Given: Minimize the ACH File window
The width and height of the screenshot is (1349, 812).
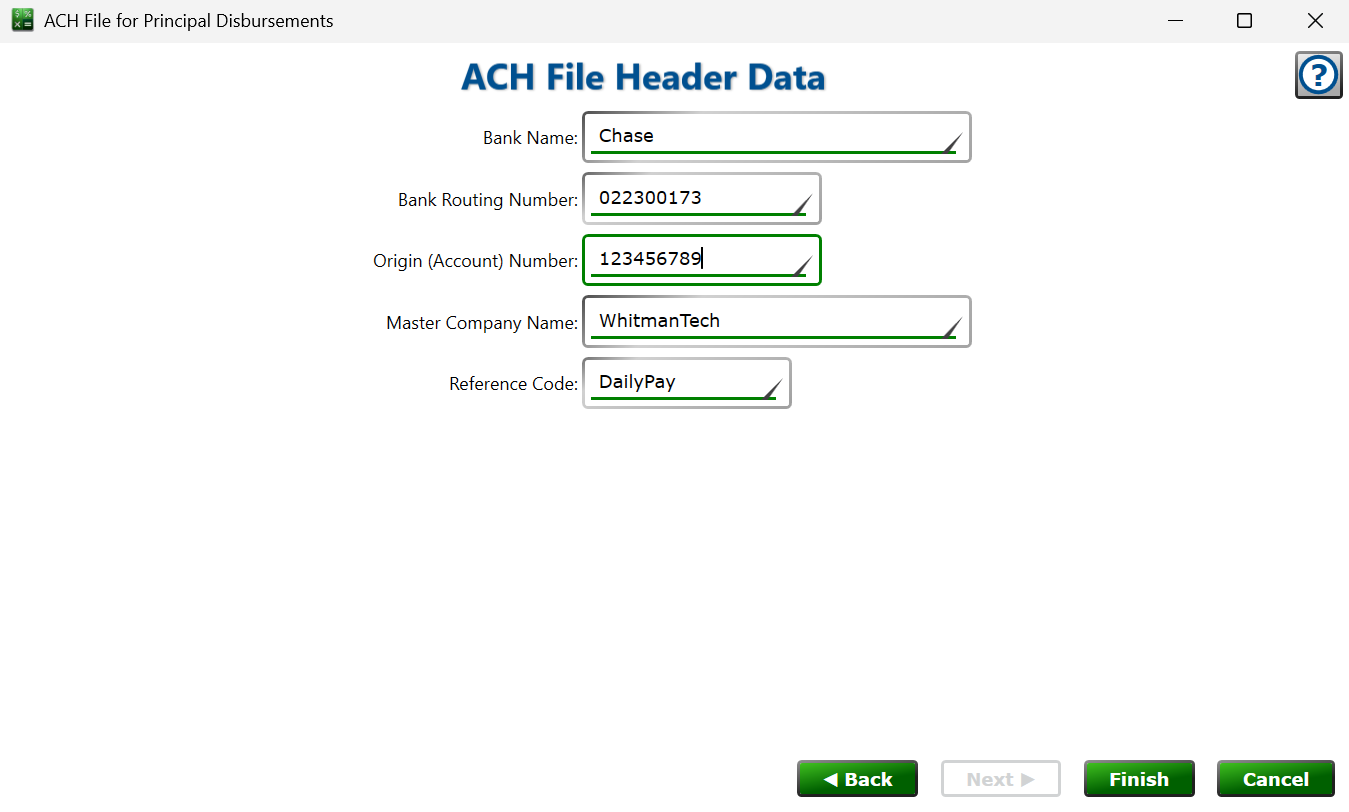Looking at the screenshot, I should pos(1176,21).
